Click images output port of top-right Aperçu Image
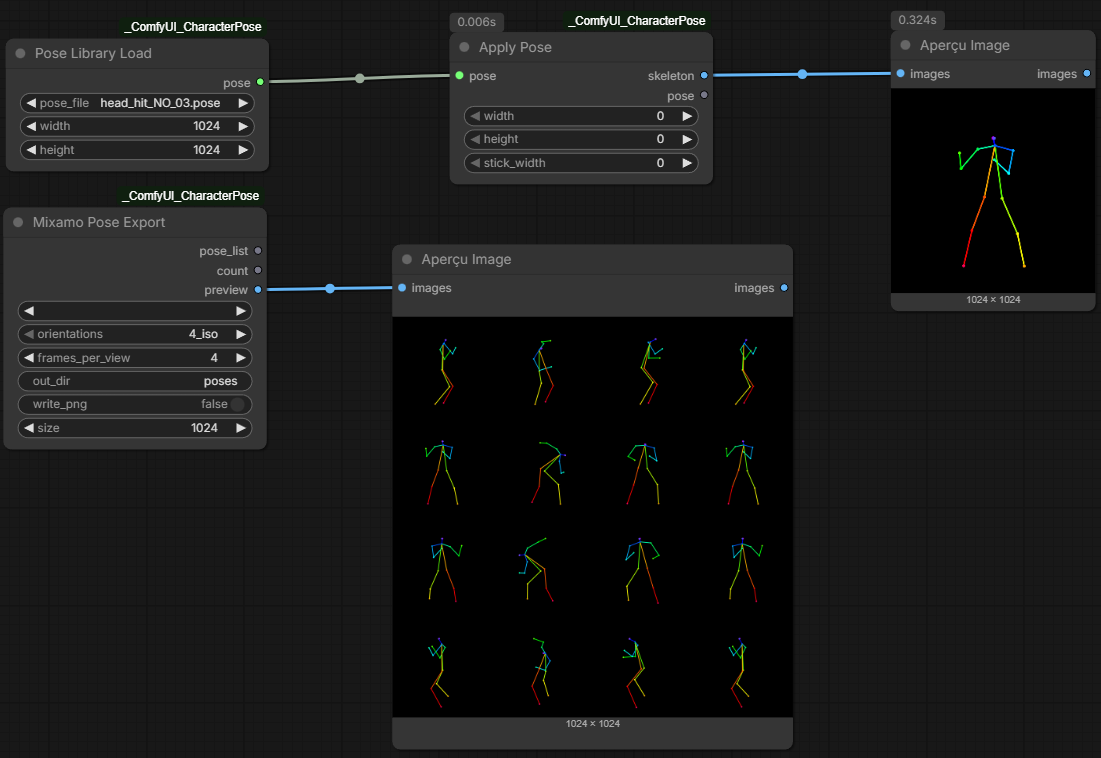The height and width of the screenshot is (758, 1101). click(x=1087, y=74)
